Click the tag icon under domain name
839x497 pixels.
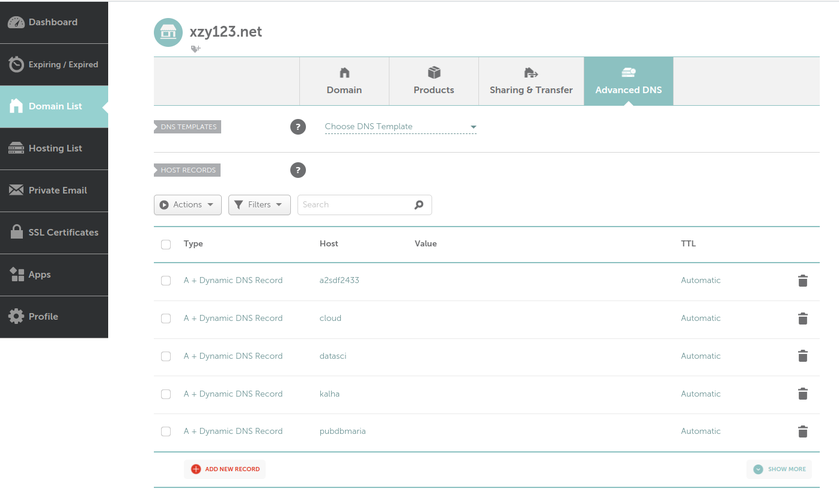(196, 49)
